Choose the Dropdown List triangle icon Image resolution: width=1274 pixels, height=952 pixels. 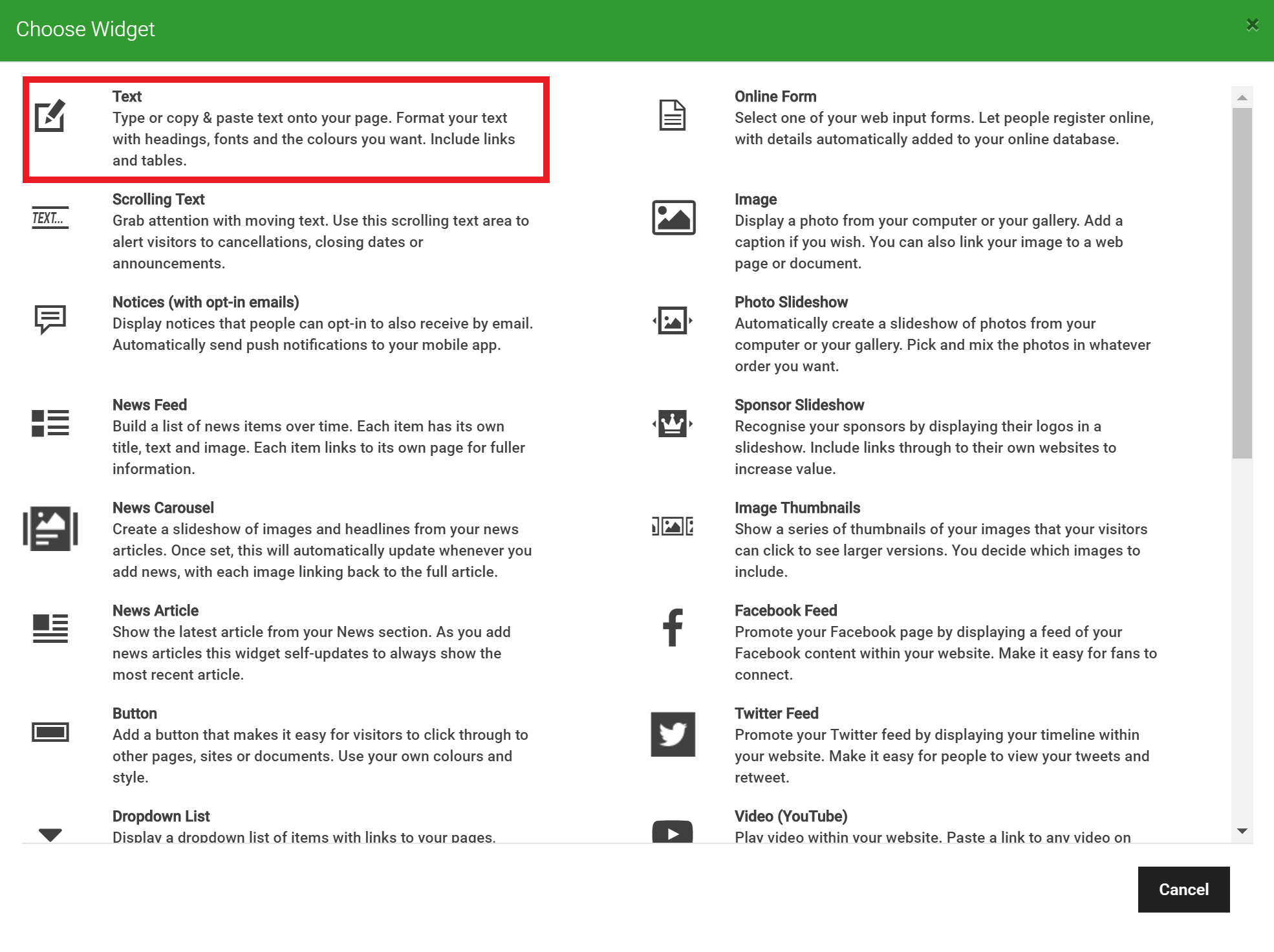[50, 834]
